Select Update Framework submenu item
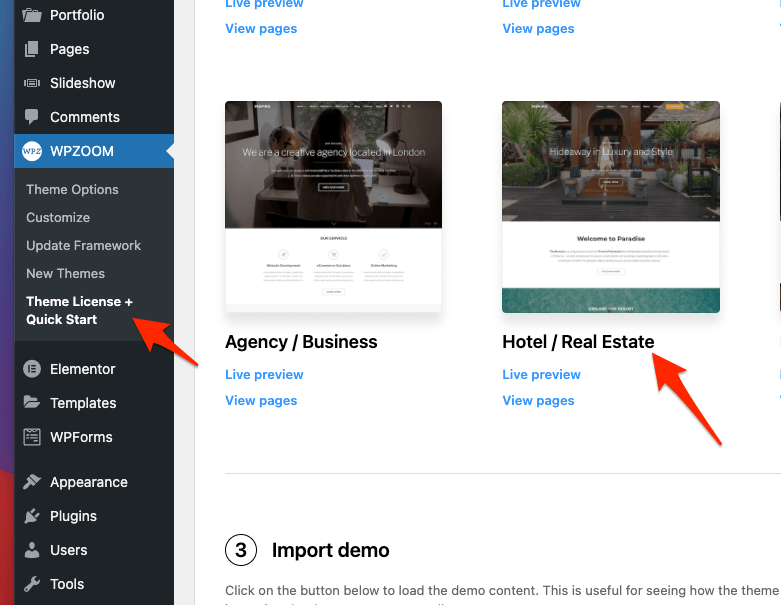781x605 pixels. [x=84, y=245]
